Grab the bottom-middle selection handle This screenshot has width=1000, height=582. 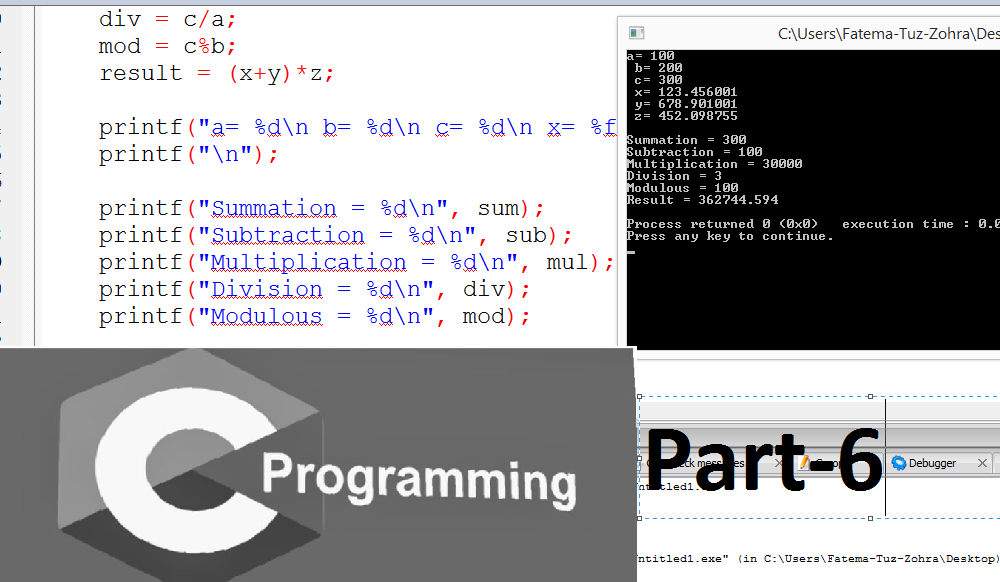tap(870, 518)
